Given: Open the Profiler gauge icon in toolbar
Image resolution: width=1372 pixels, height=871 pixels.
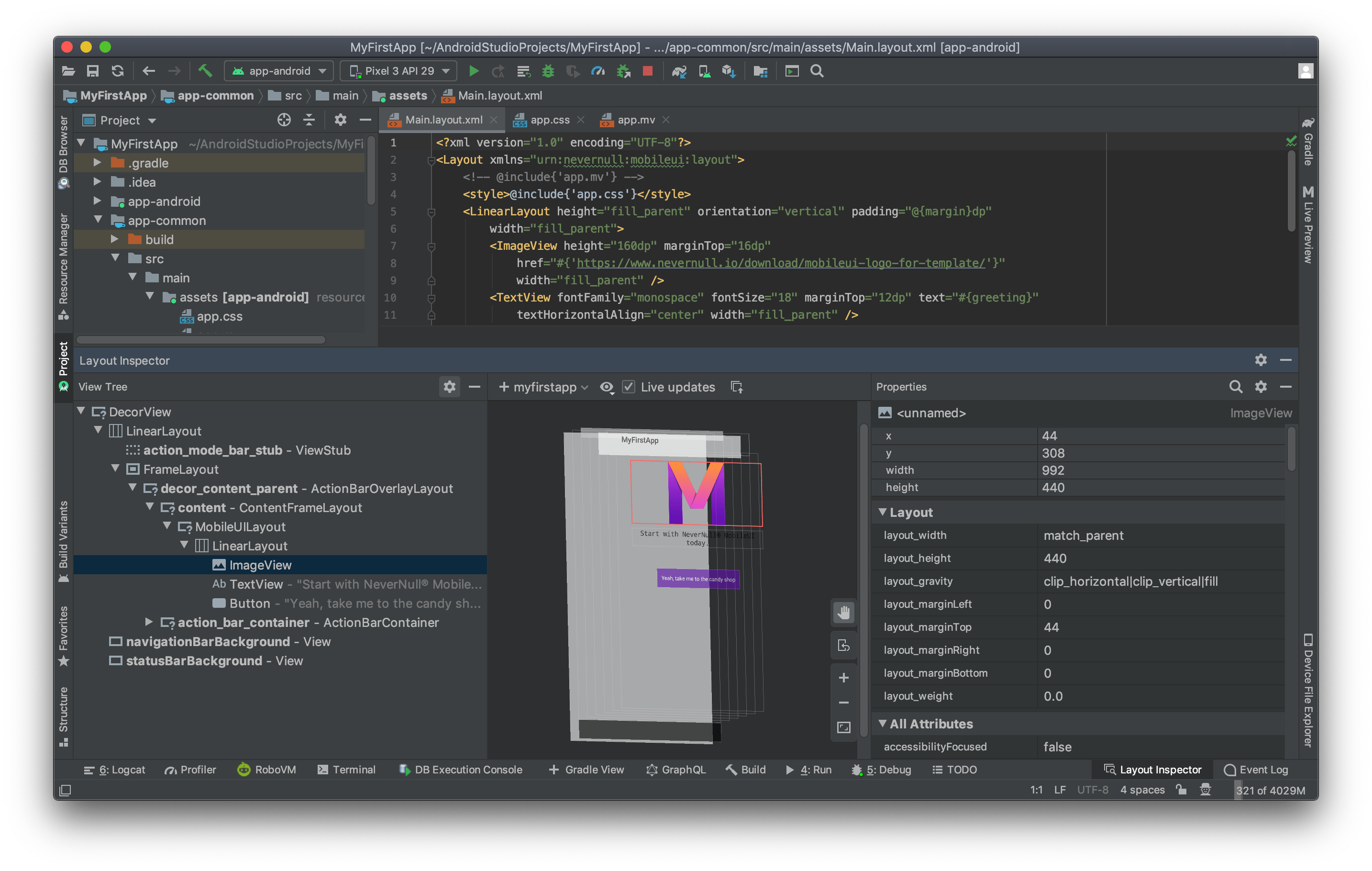Looking at the screenshot, I should 597,71.
